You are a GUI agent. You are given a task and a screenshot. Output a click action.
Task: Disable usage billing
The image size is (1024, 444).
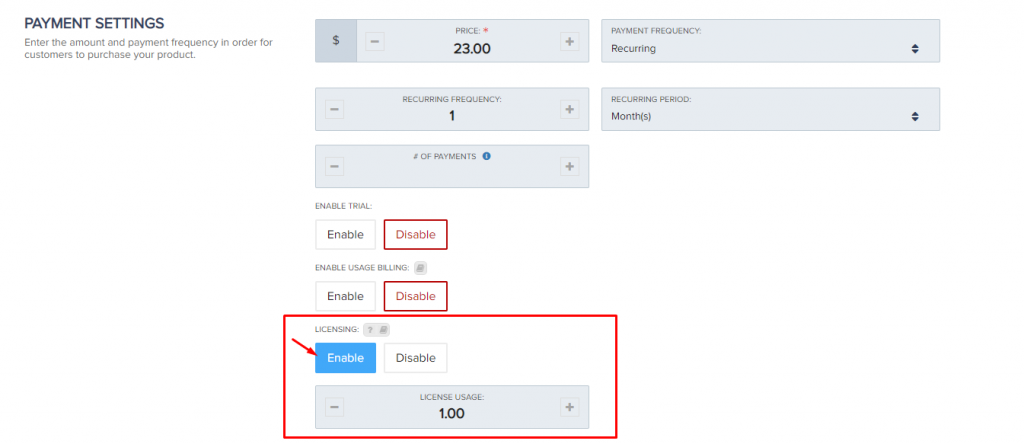[x=415, y=296]
